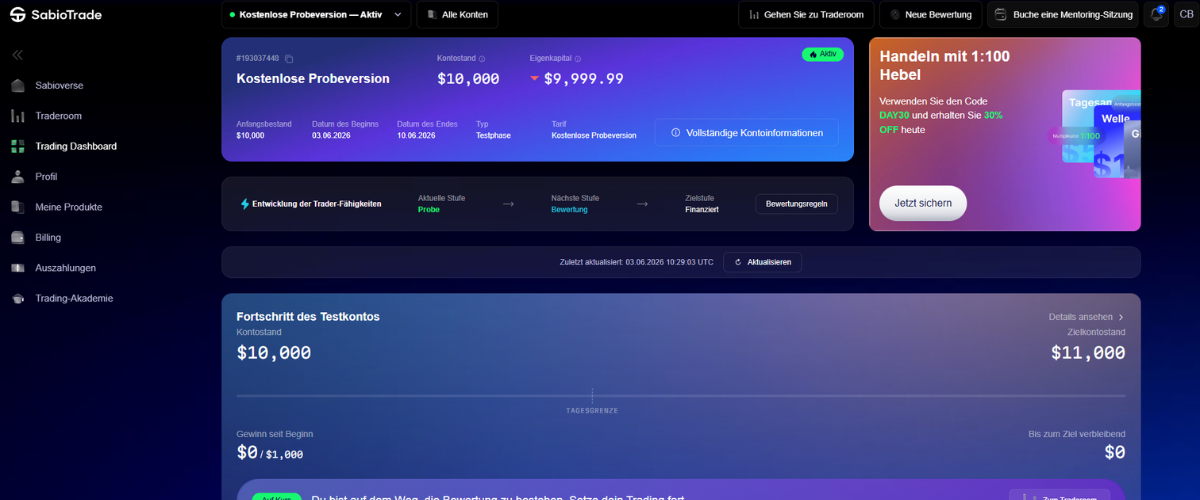Viewport: 1200px width, 500px height.
Task: Click the Auszahlungen money icon
Action: (17, 268)
